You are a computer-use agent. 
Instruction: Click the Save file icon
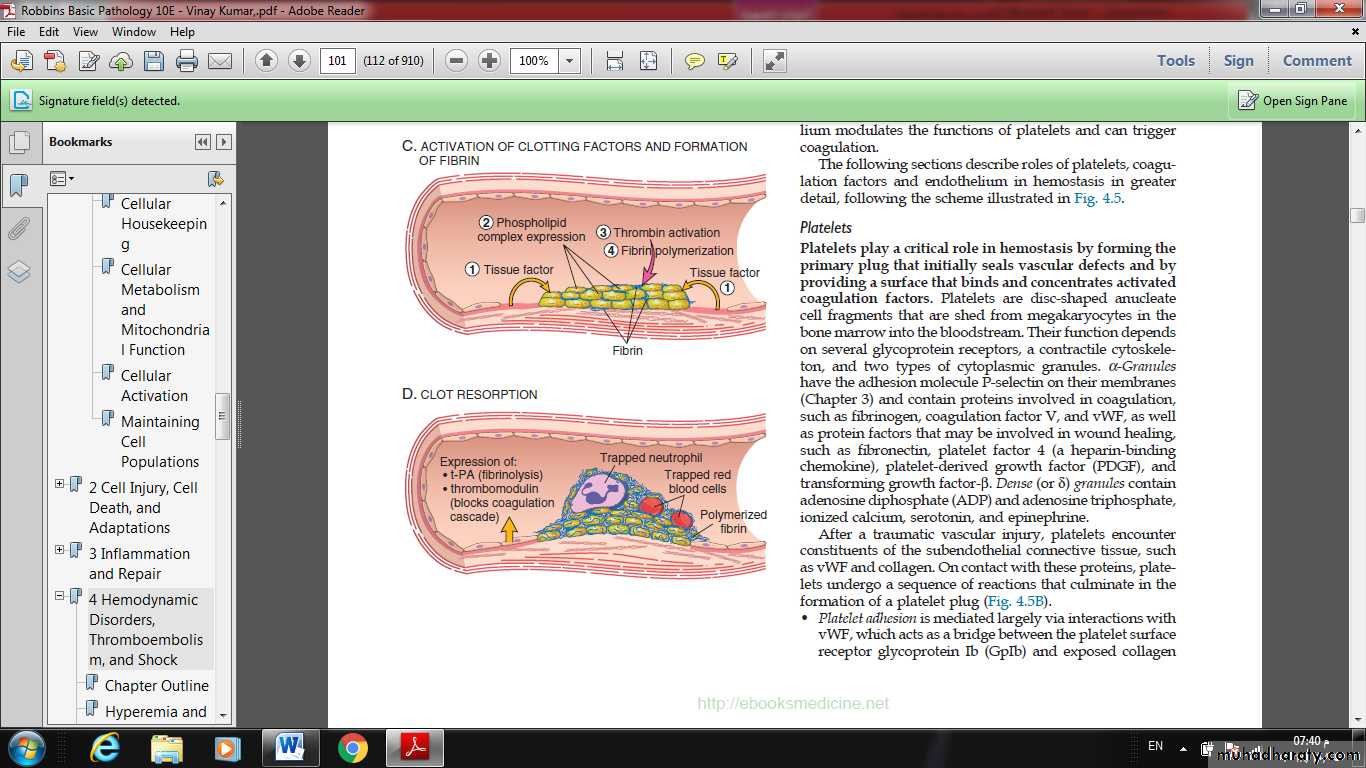tap(153, 61)
